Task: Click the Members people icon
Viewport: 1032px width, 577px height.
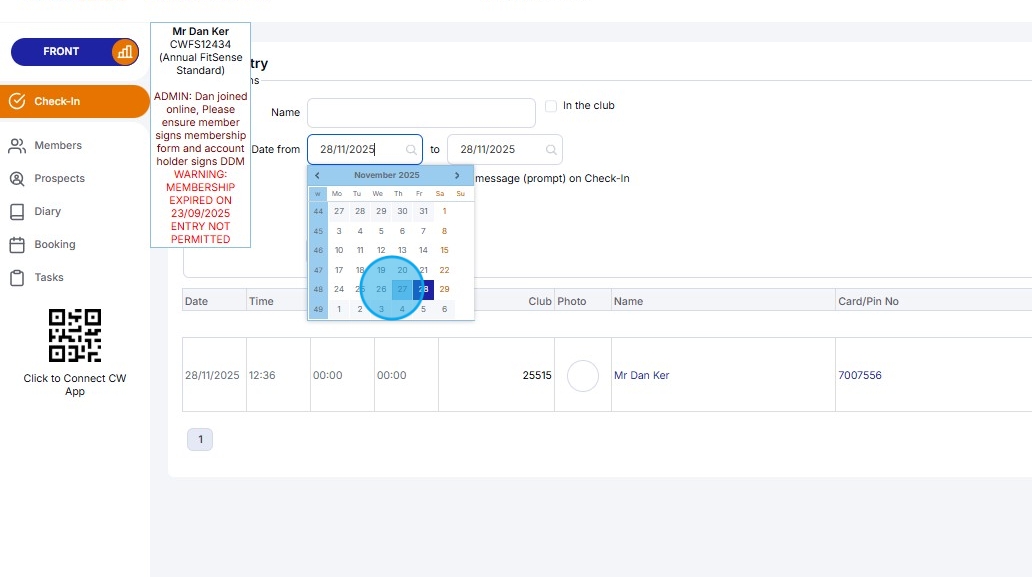Action: (x=17, y=145)
